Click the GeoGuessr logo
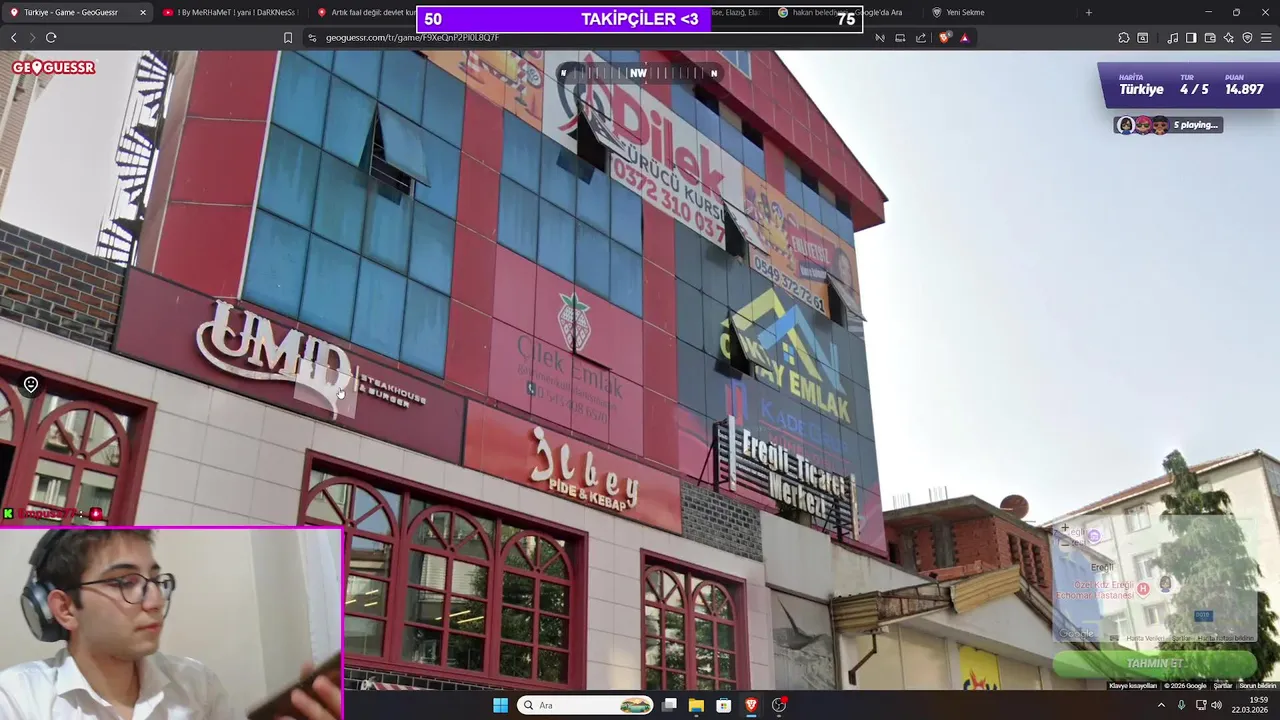This screenshot has height=720, width=1280. [x=54, y=68]
